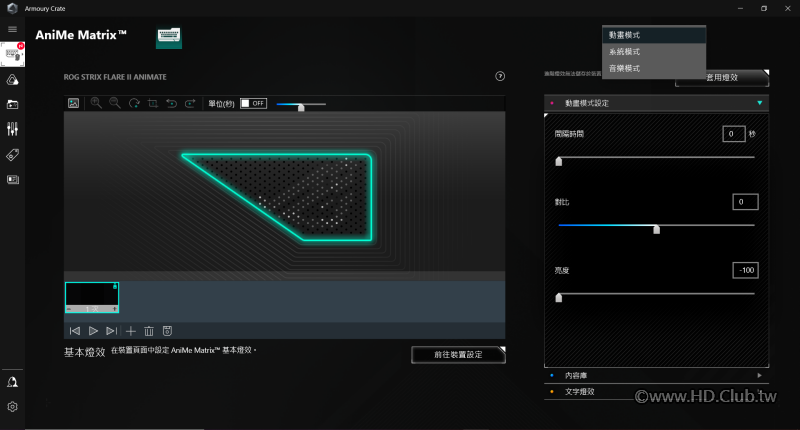Open the news sidebar icon
The width and height of the screenshot is (800, 430).
click(12, 180)
